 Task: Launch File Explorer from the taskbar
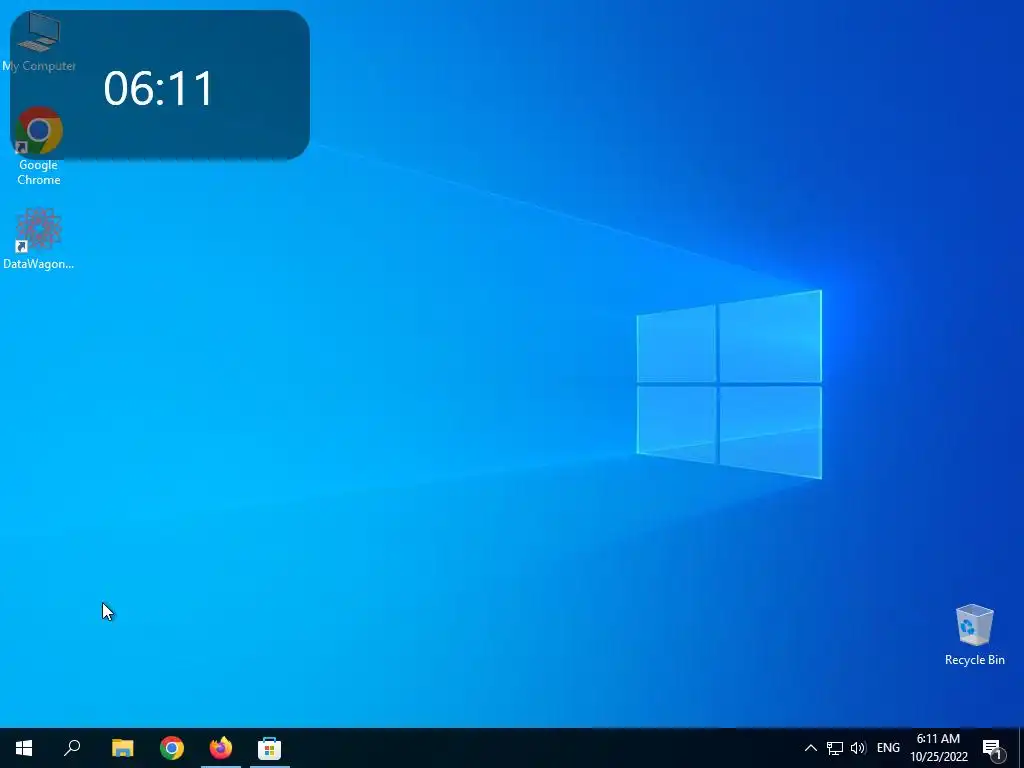click(x=123, y=748)
